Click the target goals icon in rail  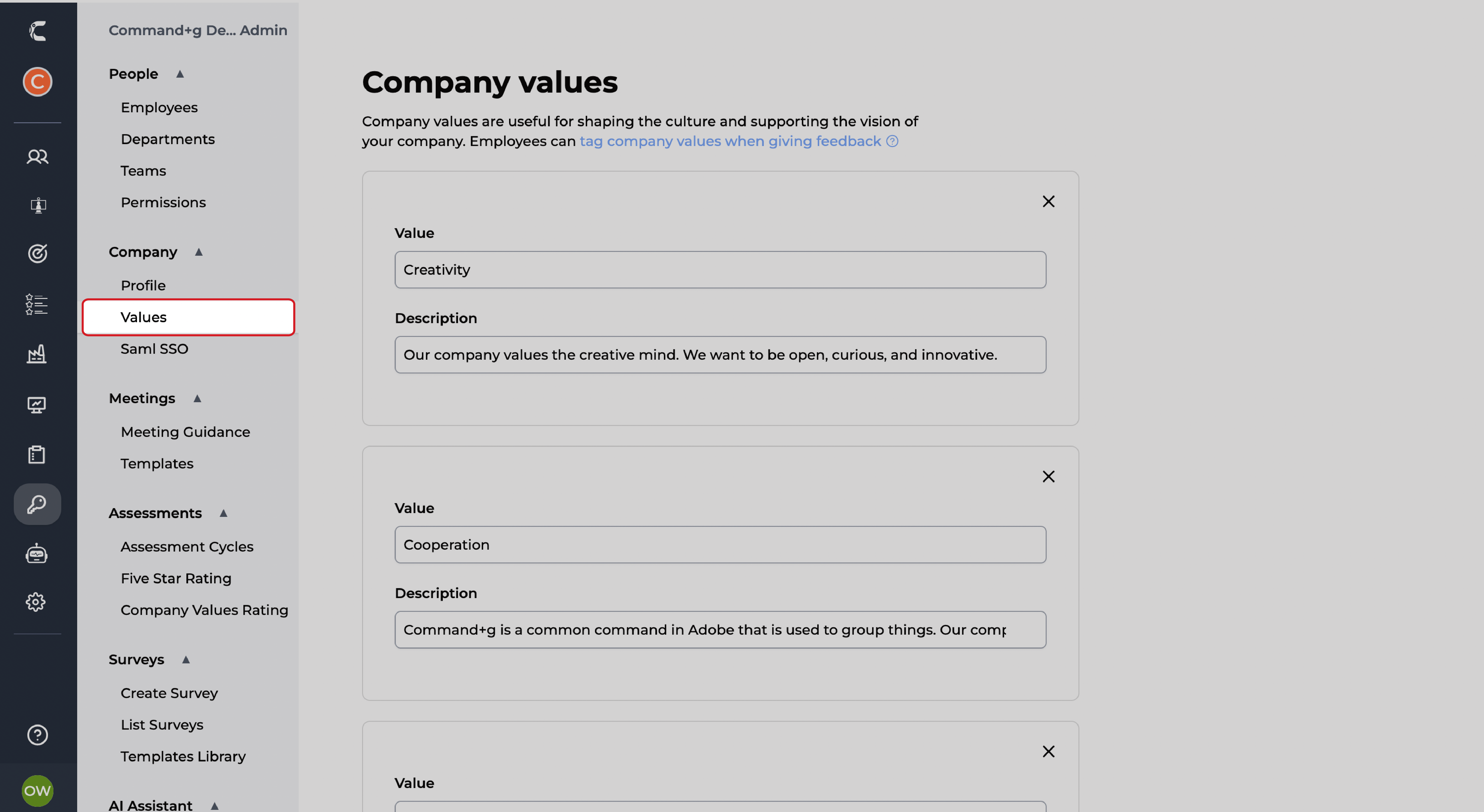(x=38, y=253)
